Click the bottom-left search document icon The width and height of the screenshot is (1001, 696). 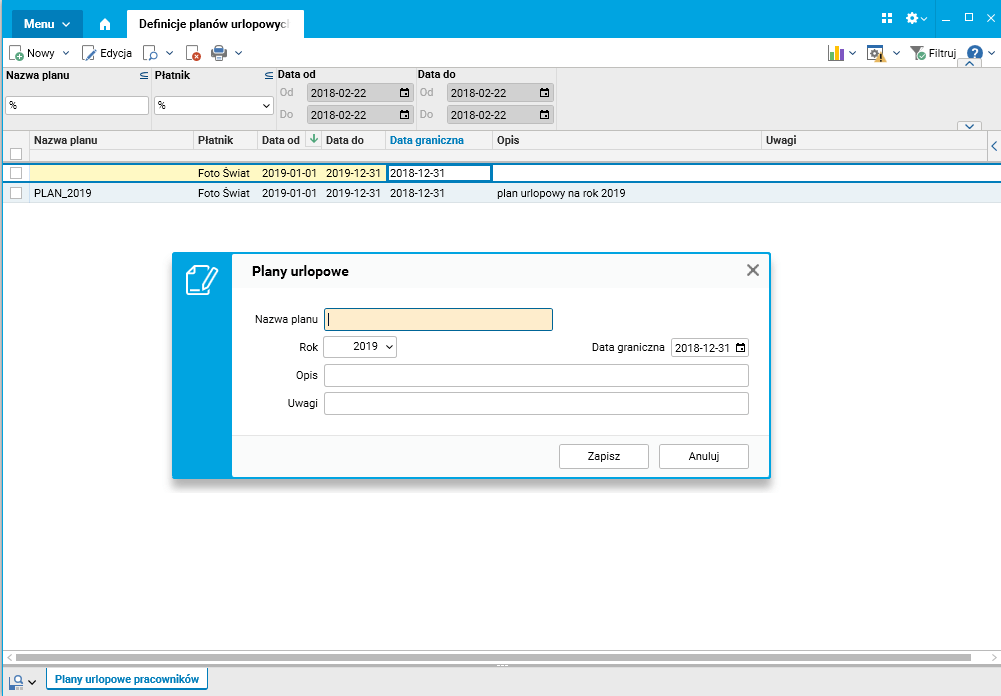[16, 682]
